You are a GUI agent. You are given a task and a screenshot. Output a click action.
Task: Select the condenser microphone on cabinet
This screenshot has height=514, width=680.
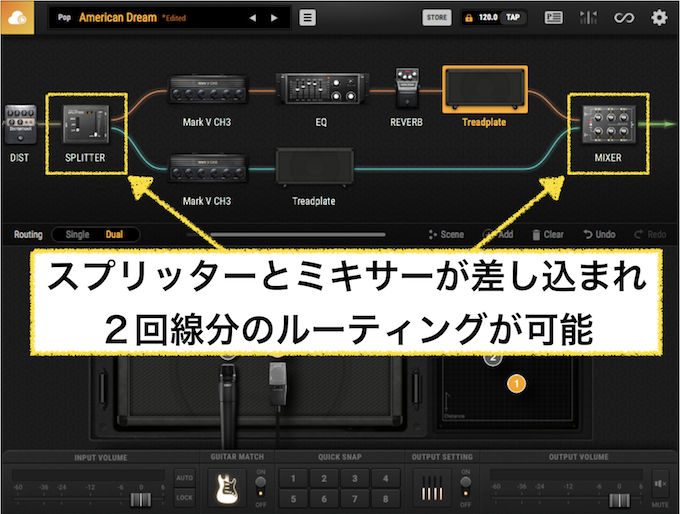pos(278,384)
